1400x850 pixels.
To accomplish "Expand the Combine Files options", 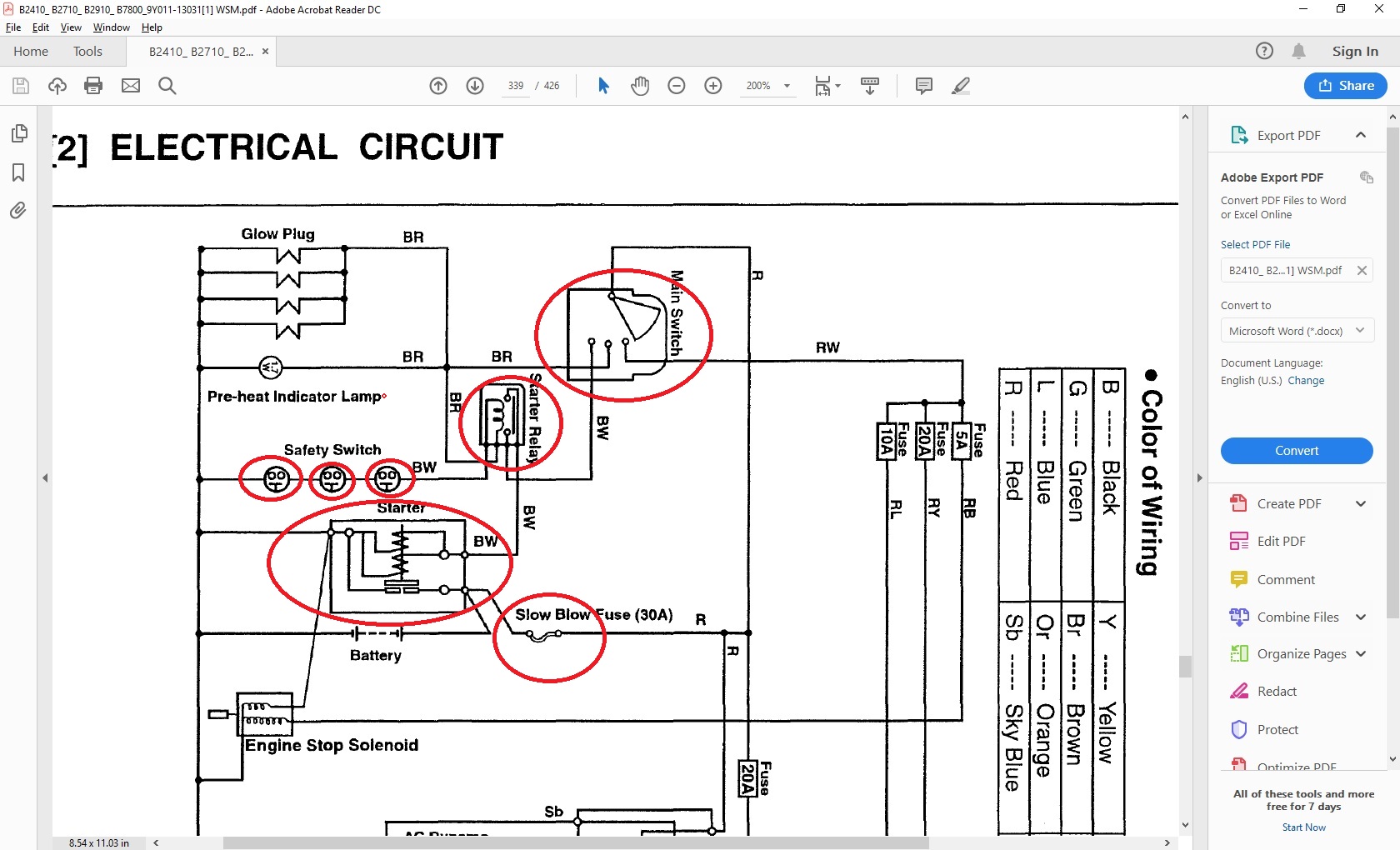I will click(x=1361, y=617).
